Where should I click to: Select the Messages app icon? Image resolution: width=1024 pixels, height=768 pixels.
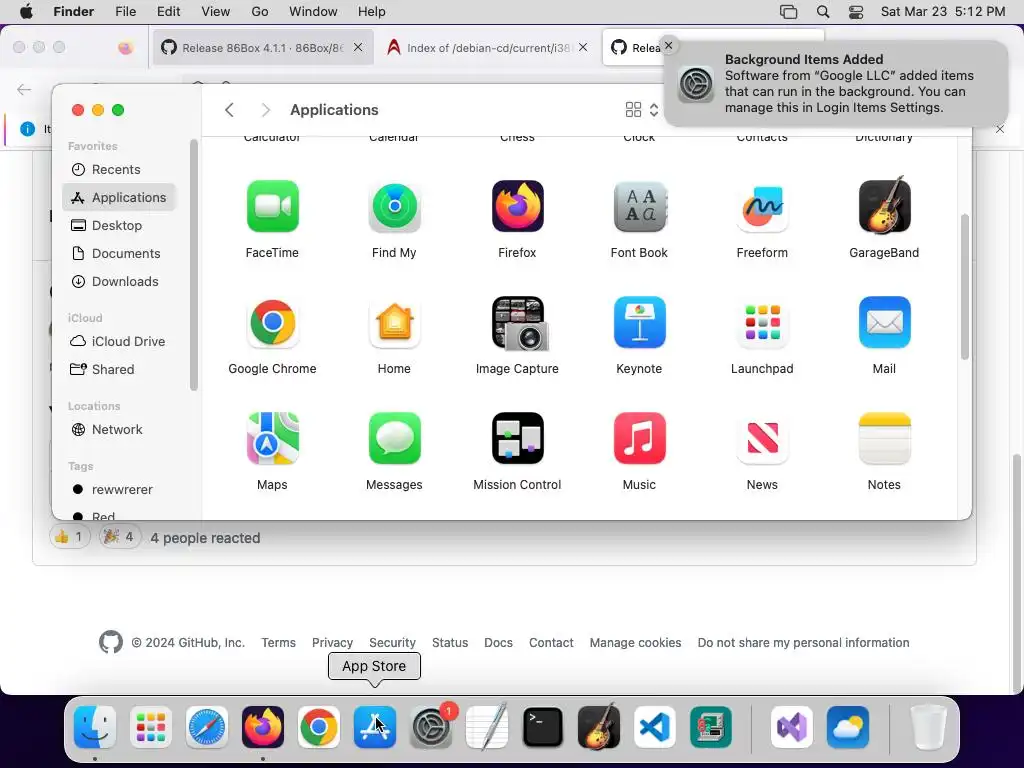pyautogui.click(x=394, y=438)
